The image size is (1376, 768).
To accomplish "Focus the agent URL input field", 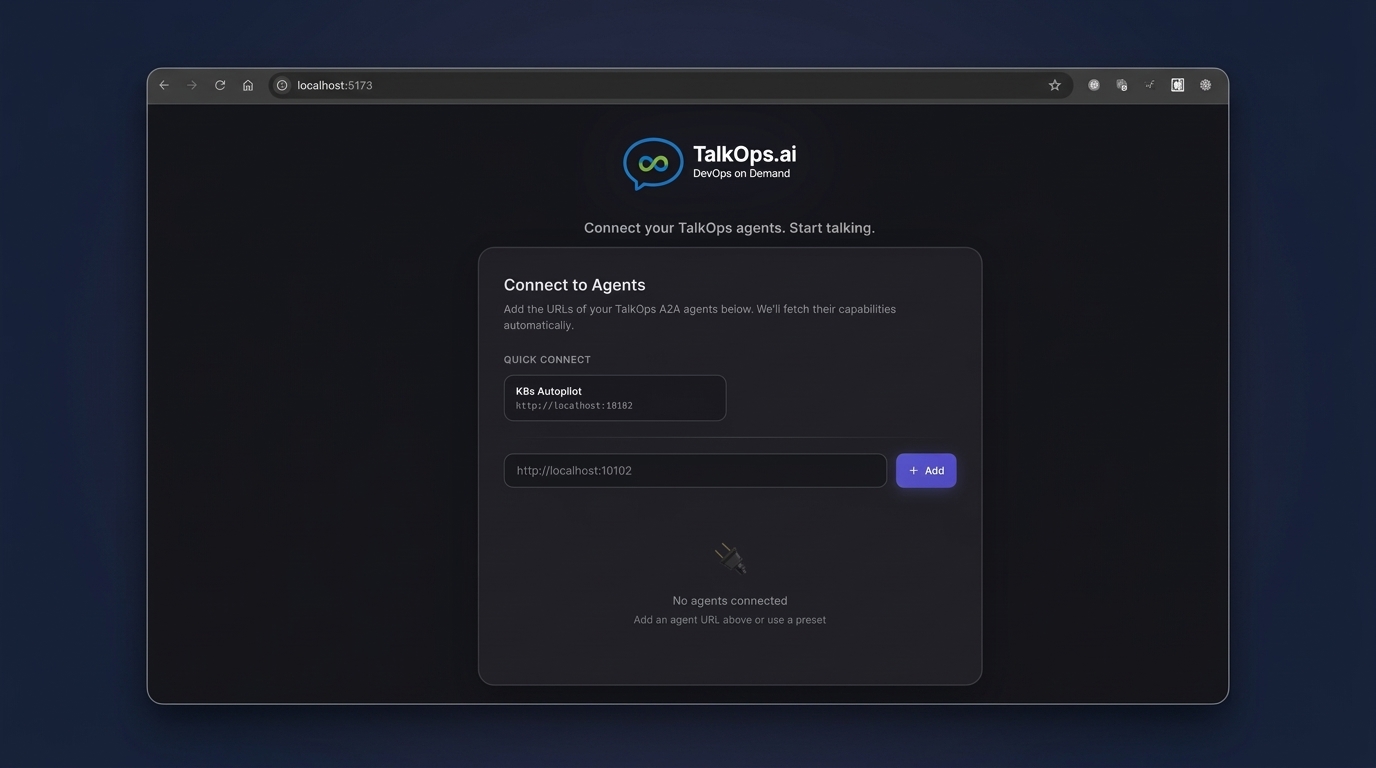I will 695,470.
